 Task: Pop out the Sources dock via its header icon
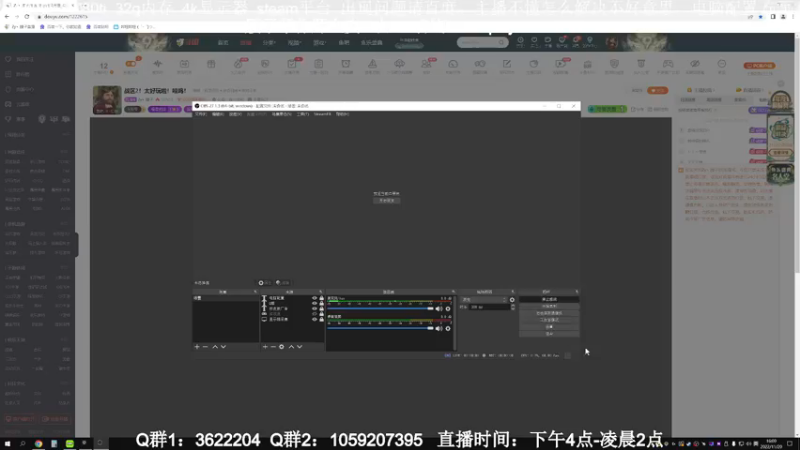coord(321,292)
